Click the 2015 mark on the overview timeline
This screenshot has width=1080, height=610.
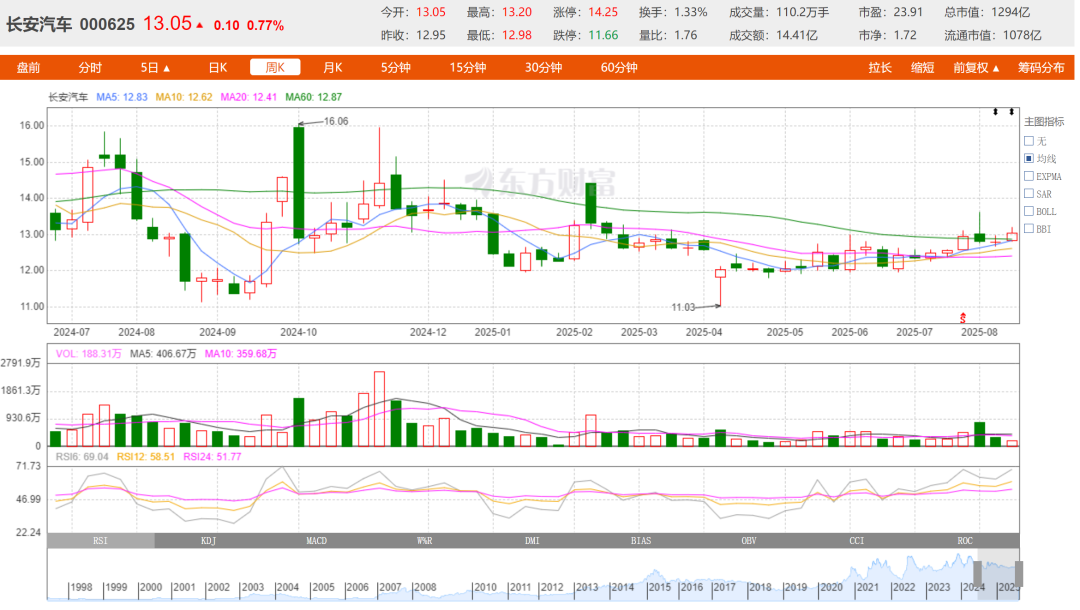click(x=659, y=587)
